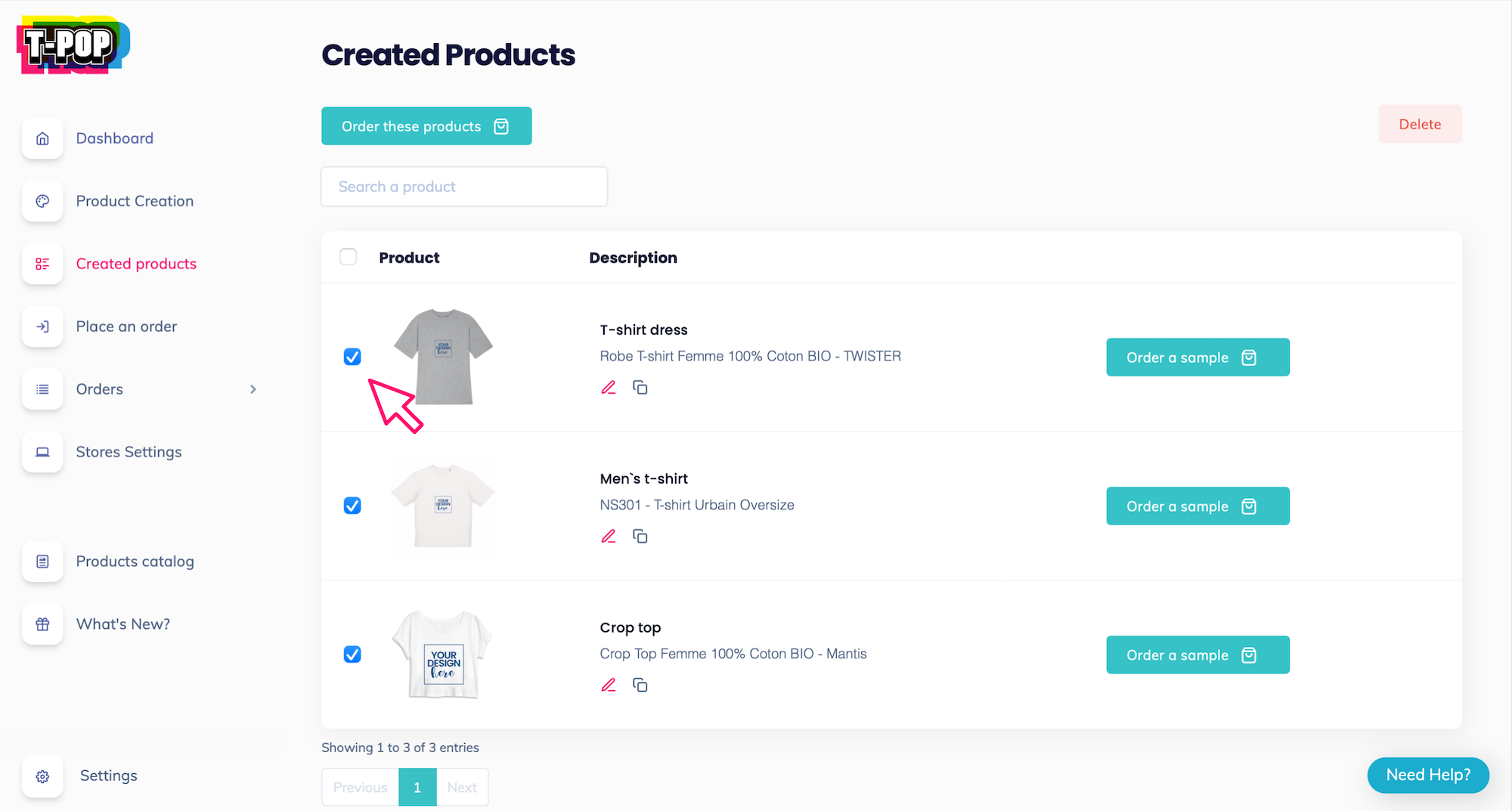Screen dimensions: 1512x811
Task: Click the Product Creation palette icon
Action: 42,201
